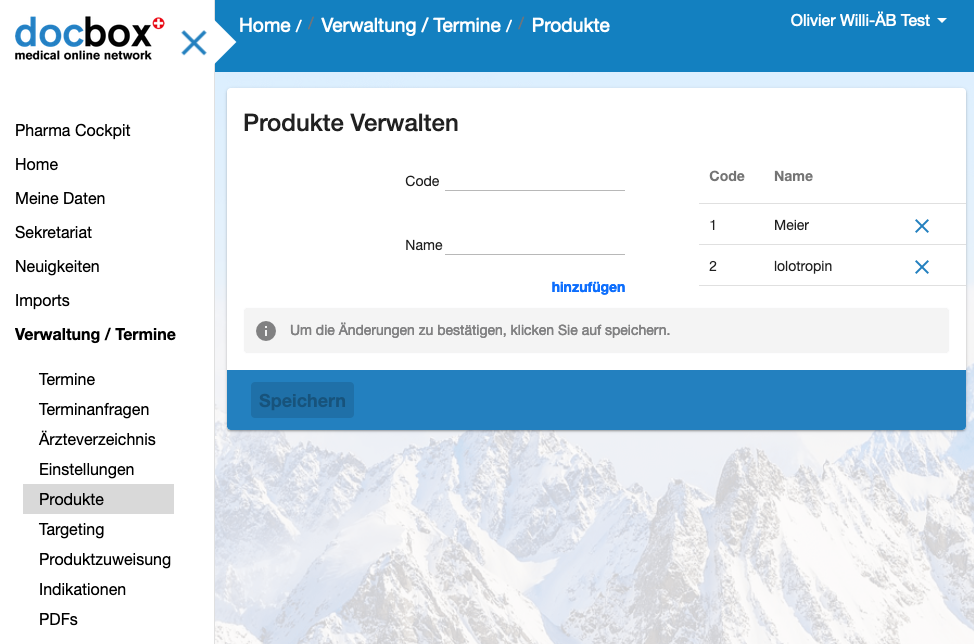
Task: Click the Code input field
Action: pos(535,181)
